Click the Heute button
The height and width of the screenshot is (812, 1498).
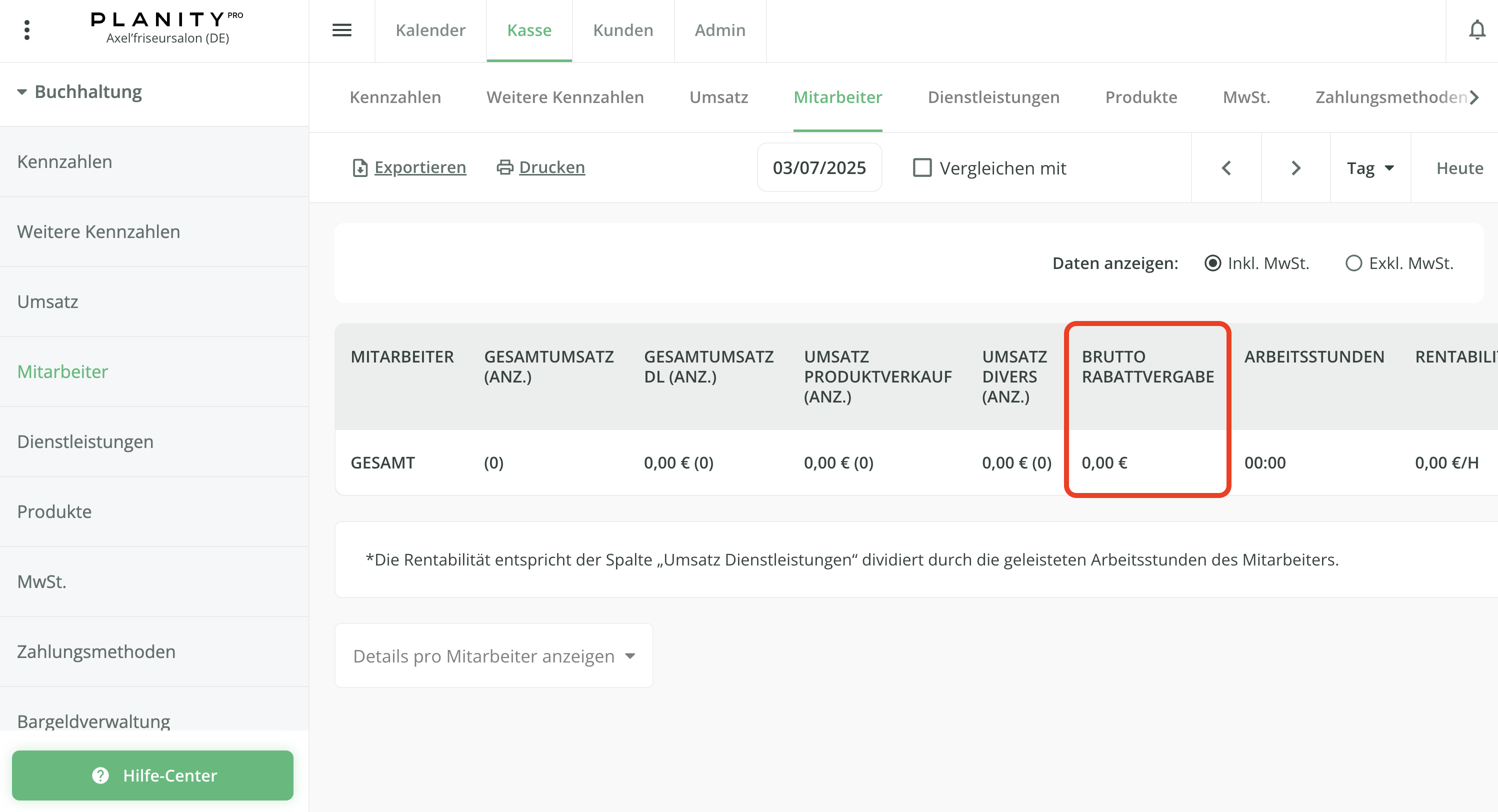(x=1459, y=168)
